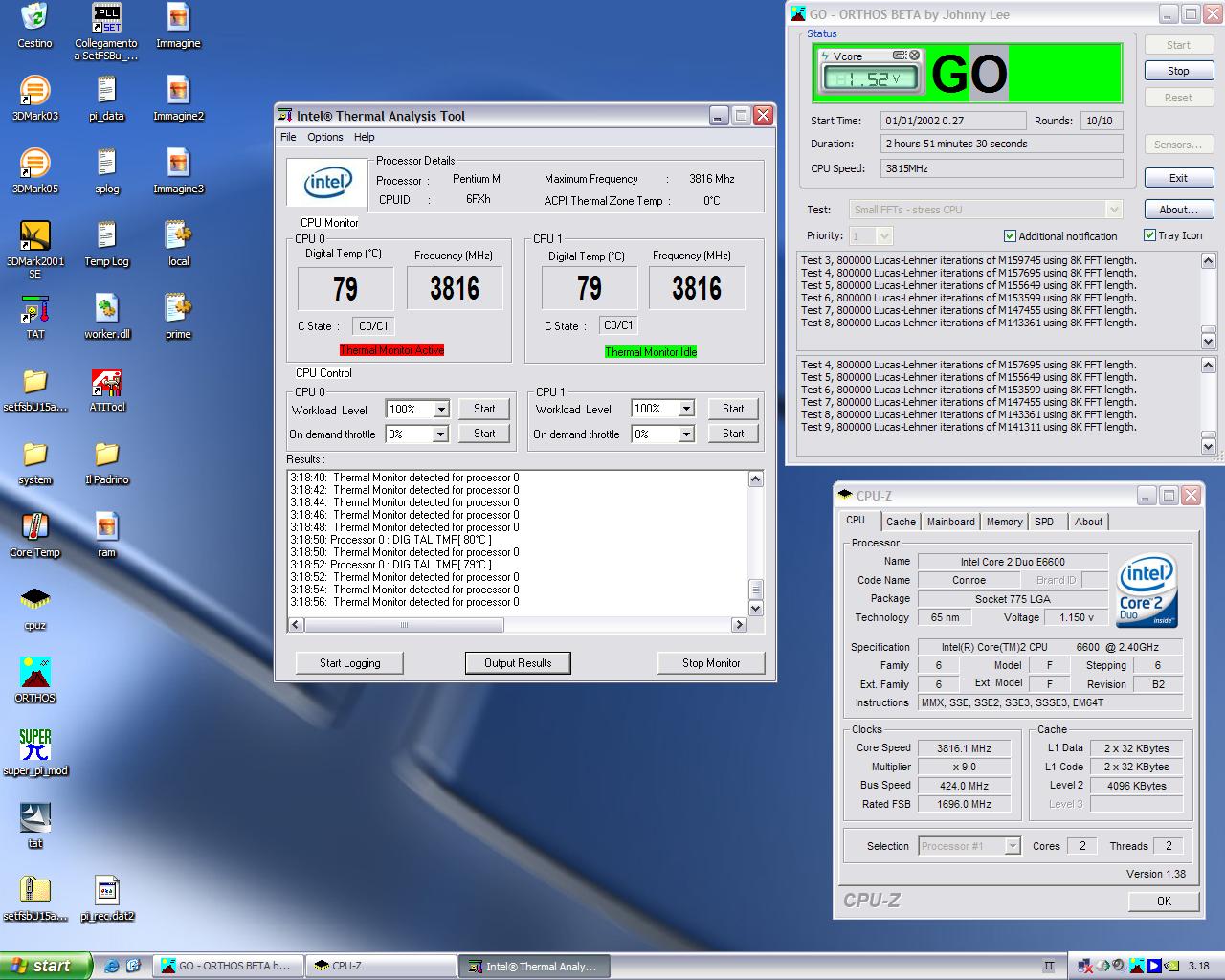Click the Vcore voltage gadget in ORTHOS

pos(870,72)
